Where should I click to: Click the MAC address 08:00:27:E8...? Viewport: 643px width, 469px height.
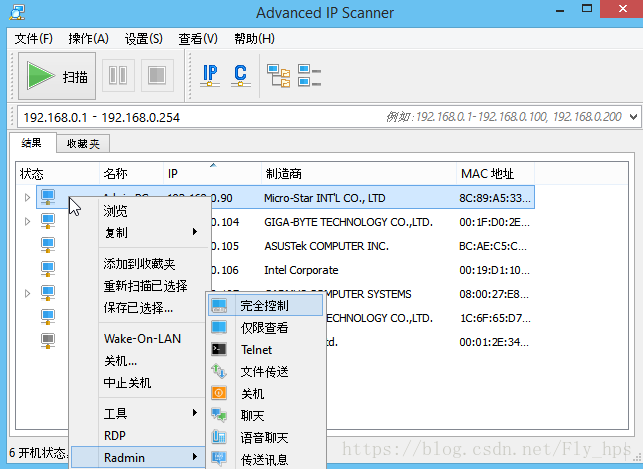point(495,294)
